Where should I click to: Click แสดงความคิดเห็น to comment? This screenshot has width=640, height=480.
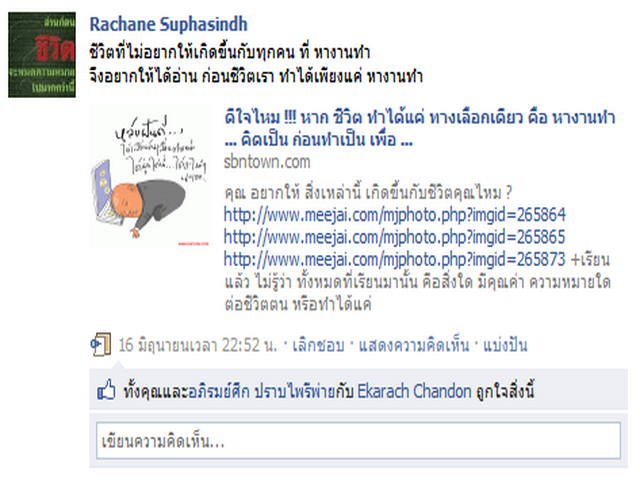[x=414, y=346]
